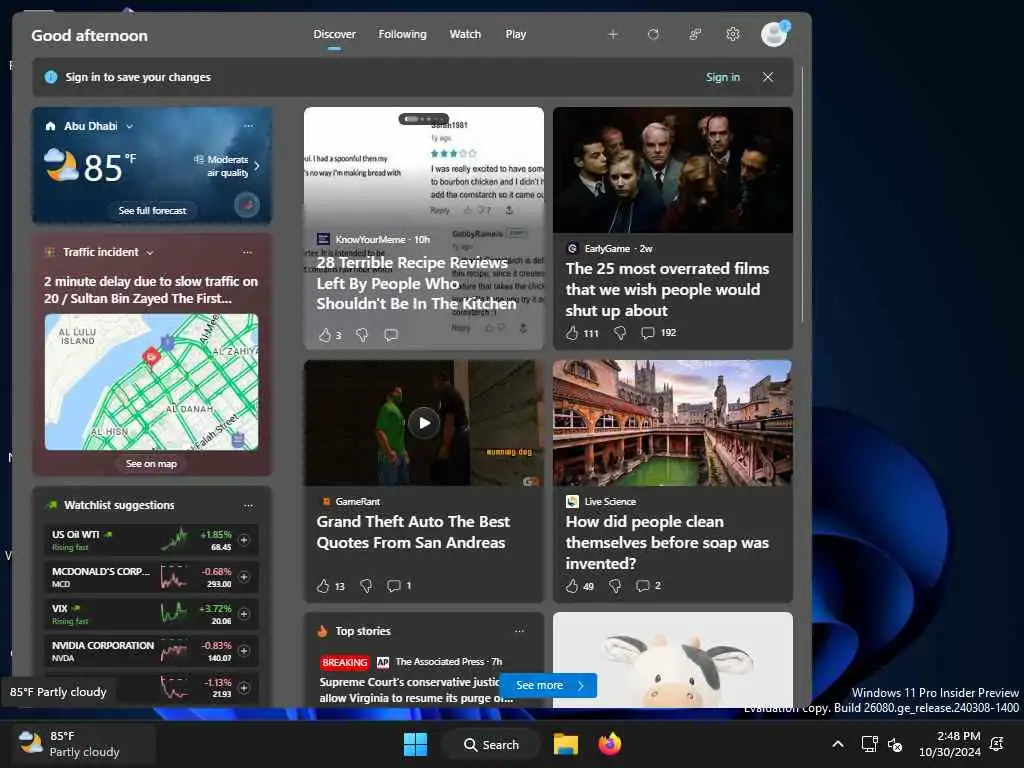
Task: Open the Watchlist suggestions three-dot menu
Action: click(248, 505)
